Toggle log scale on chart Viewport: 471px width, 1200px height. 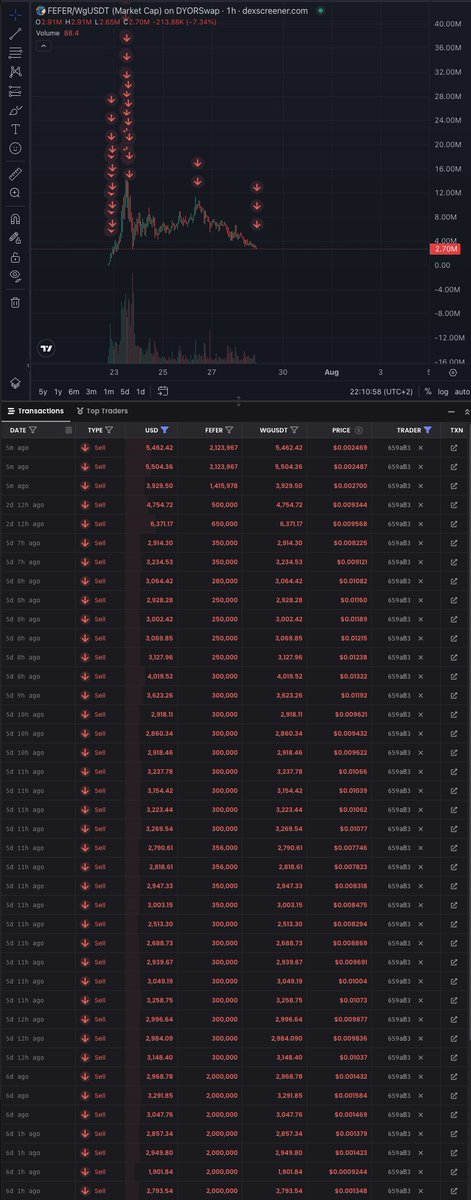[x=444, y=392]
